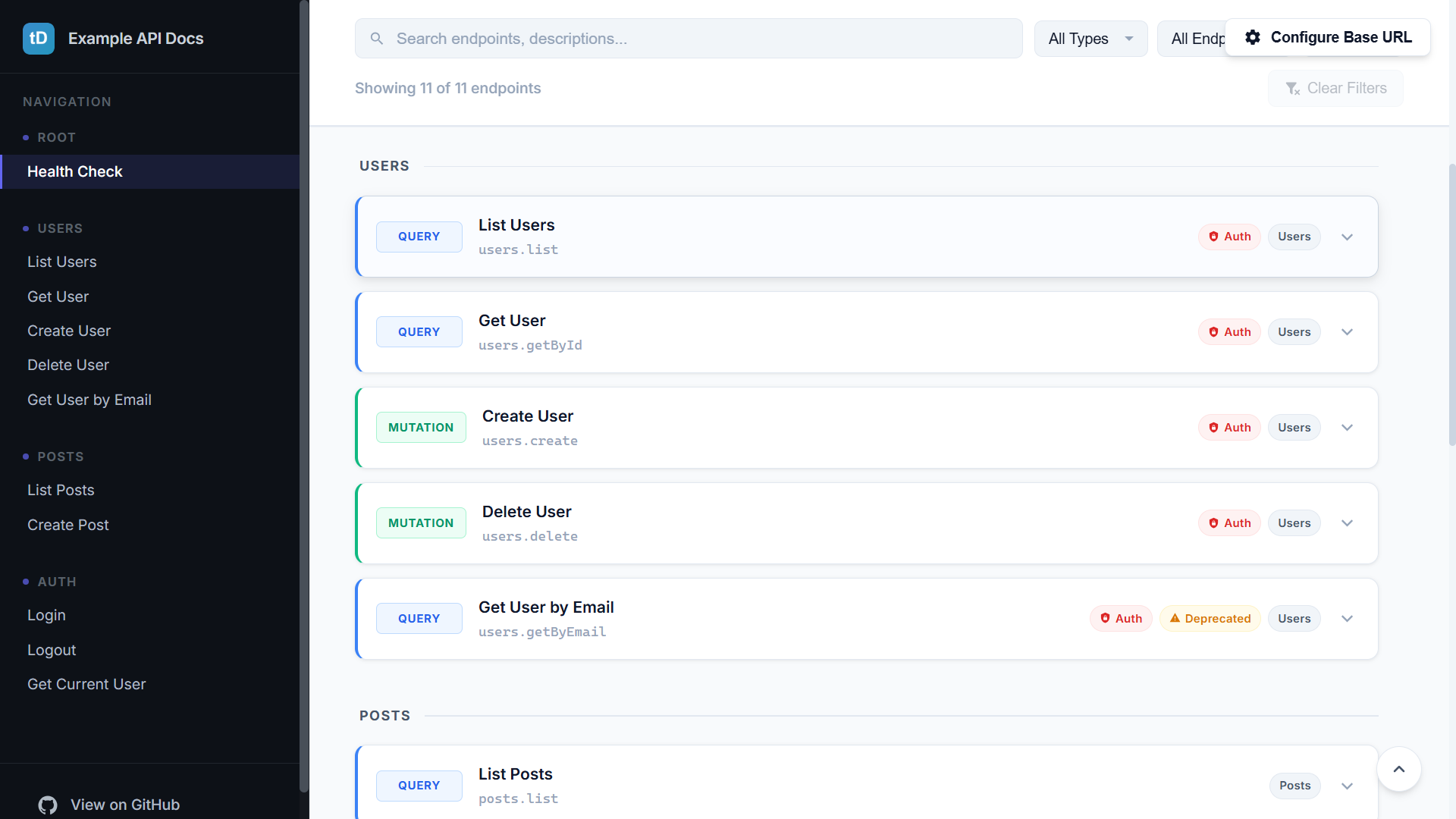Click the users.create path text
The height and width of the screenshot is (819, 1456).
pyautogui.click(x=530, y=441)
